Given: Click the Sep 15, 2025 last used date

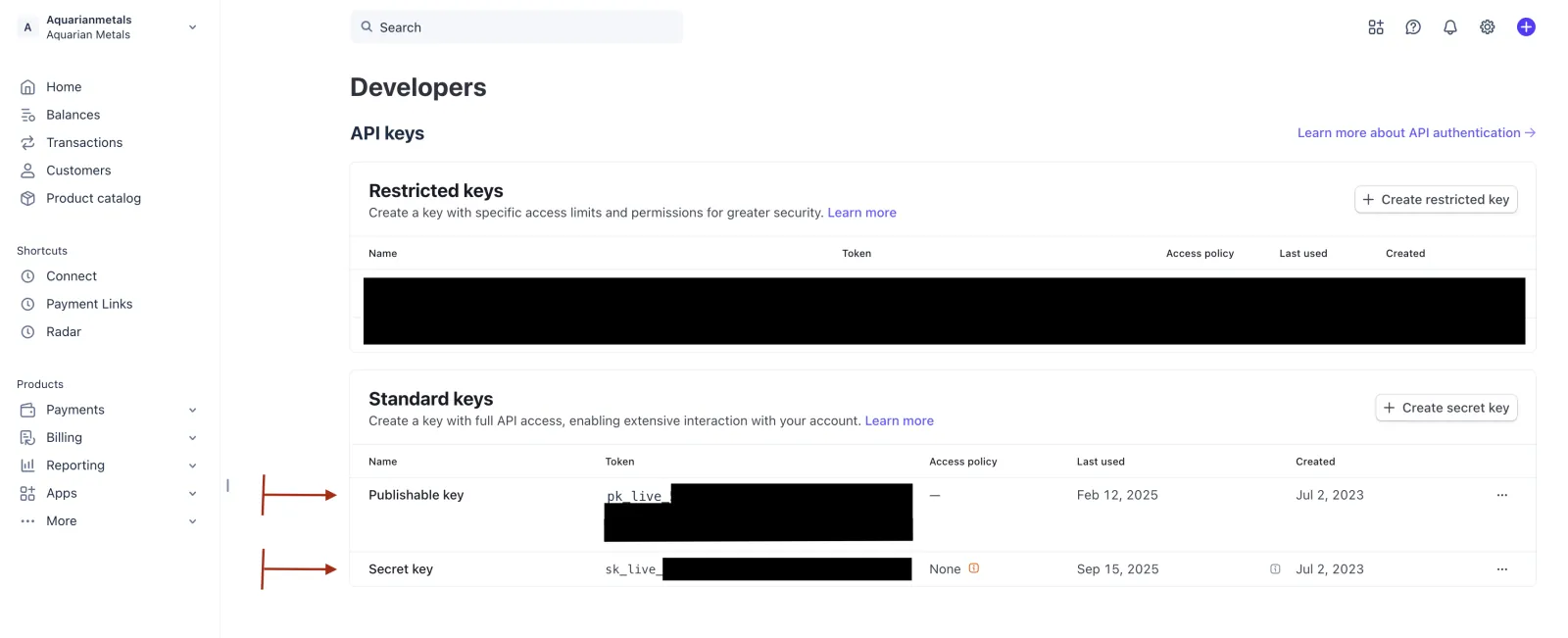Looking at the screenshot, I should tap(1117, 569).
